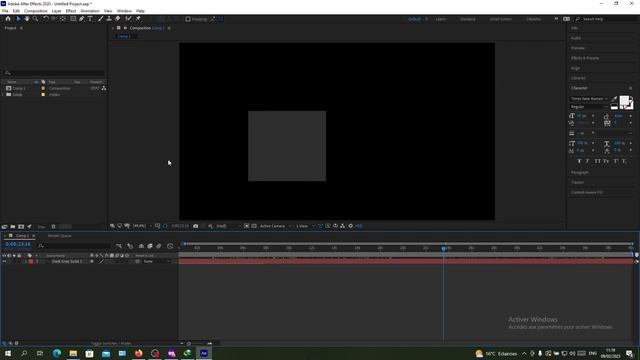The height and width of the screenshot is (360, 640).
Task: Open the Tracker panel
Action: click(x=578, y=182)
